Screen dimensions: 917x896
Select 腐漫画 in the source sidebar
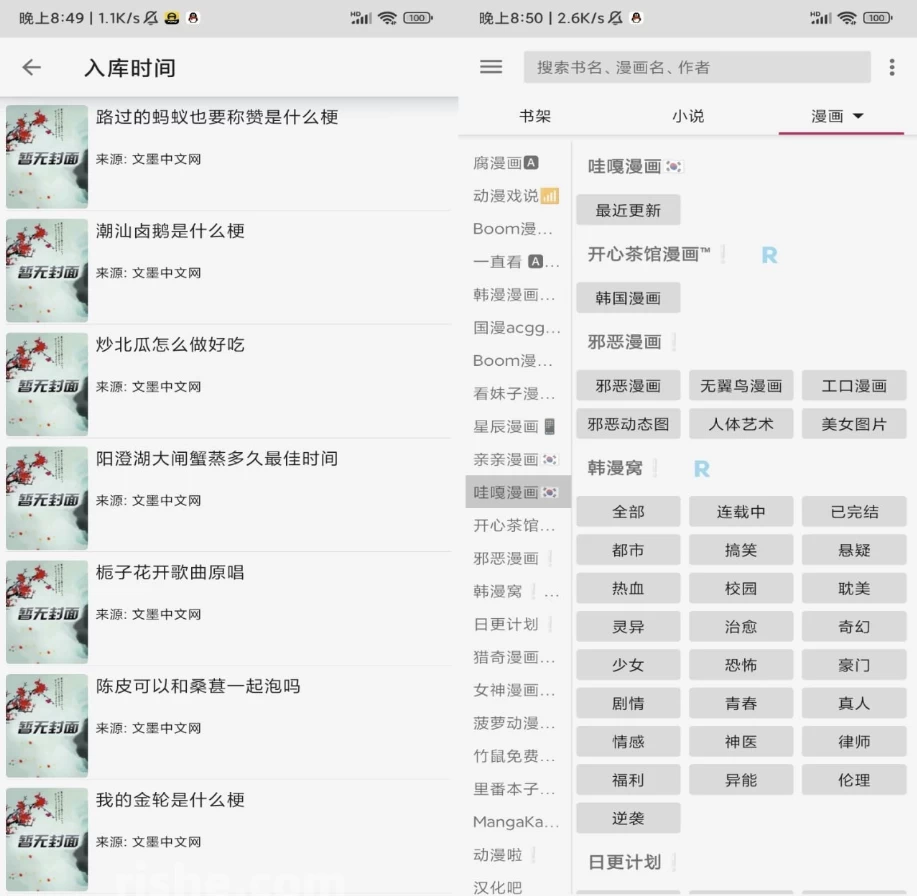(x=506, y=163)
